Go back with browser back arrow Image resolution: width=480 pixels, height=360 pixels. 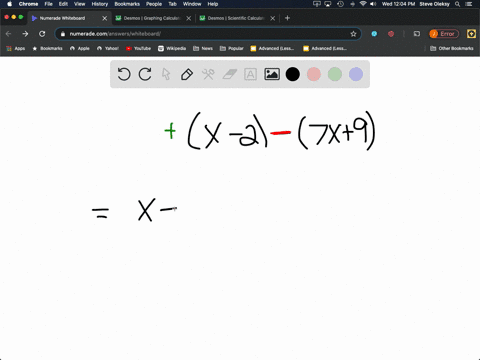pos(9,34)
